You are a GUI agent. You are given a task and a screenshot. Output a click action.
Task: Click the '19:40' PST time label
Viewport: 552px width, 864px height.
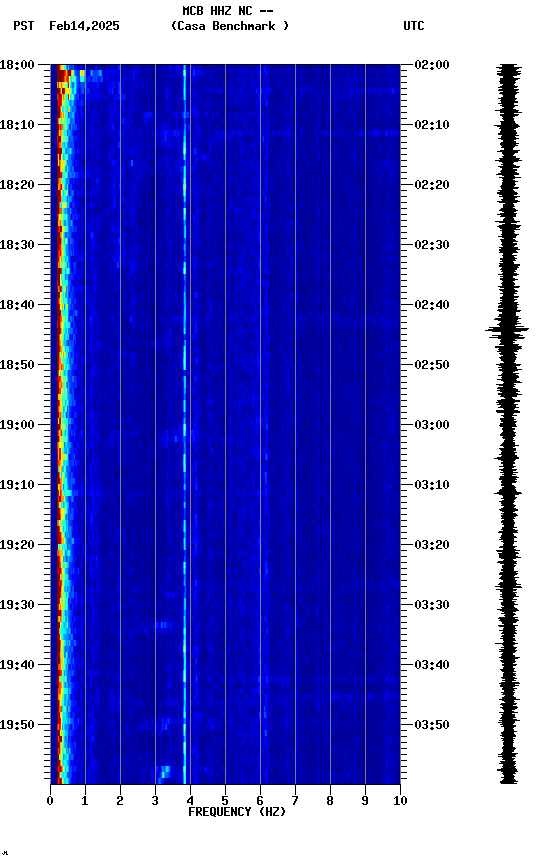point(17,665)
